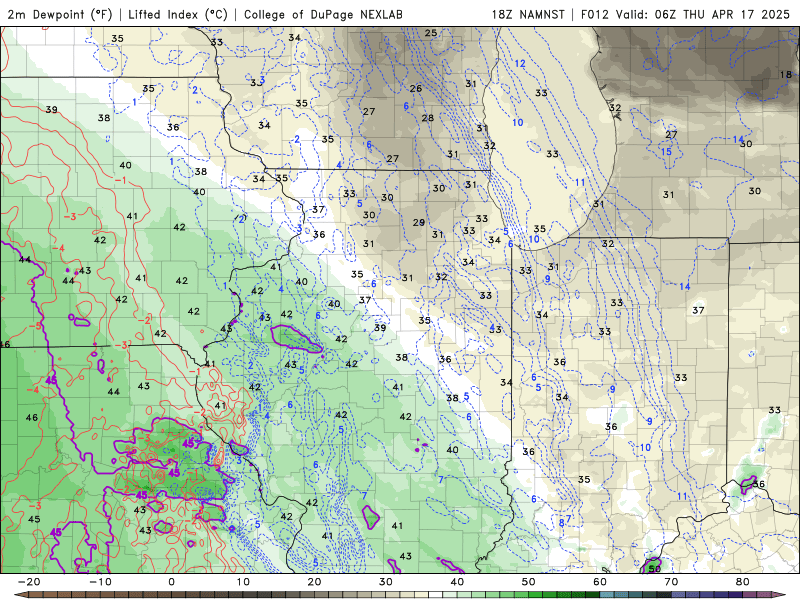Click the '80' colorbar scale label
The height and width of the screenshot is (600, 800).
point(743,582)
